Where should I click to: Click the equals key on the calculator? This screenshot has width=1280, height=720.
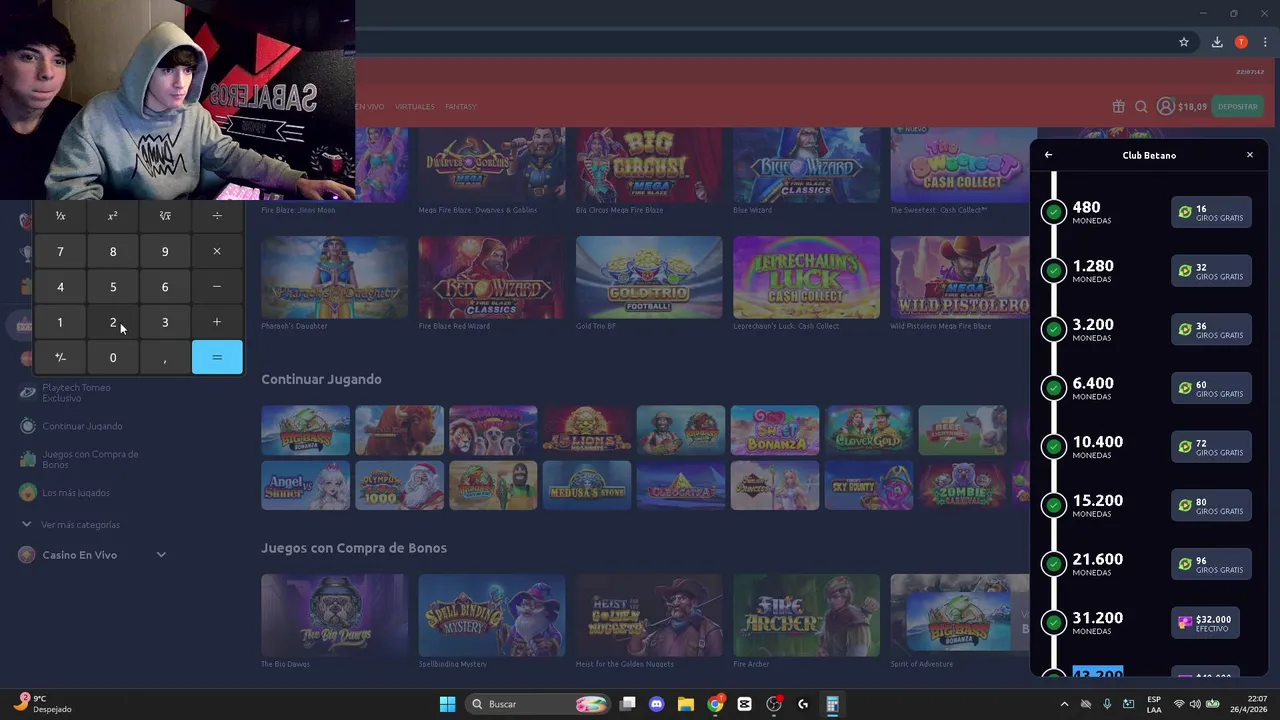[217, 357]
